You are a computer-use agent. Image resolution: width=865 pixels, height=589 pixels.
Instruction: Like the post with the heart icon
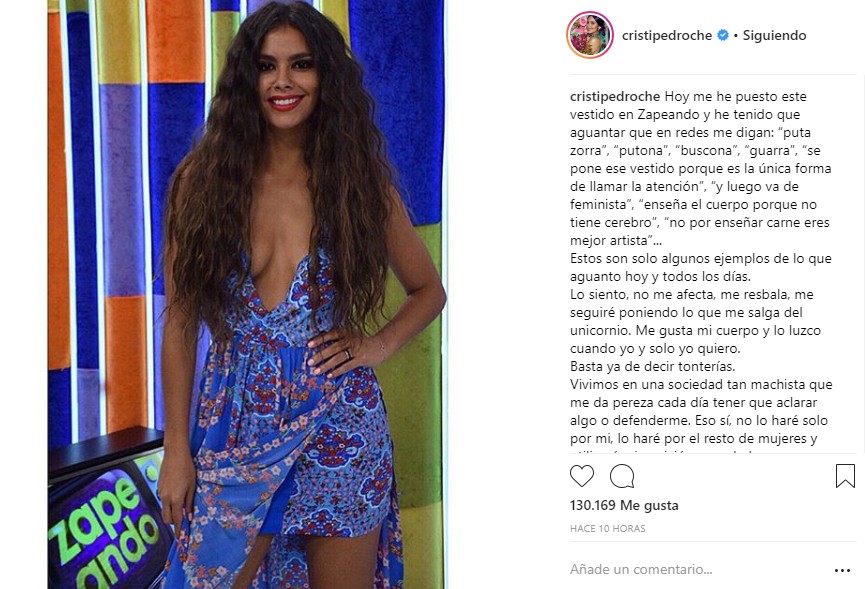point(581,476)
